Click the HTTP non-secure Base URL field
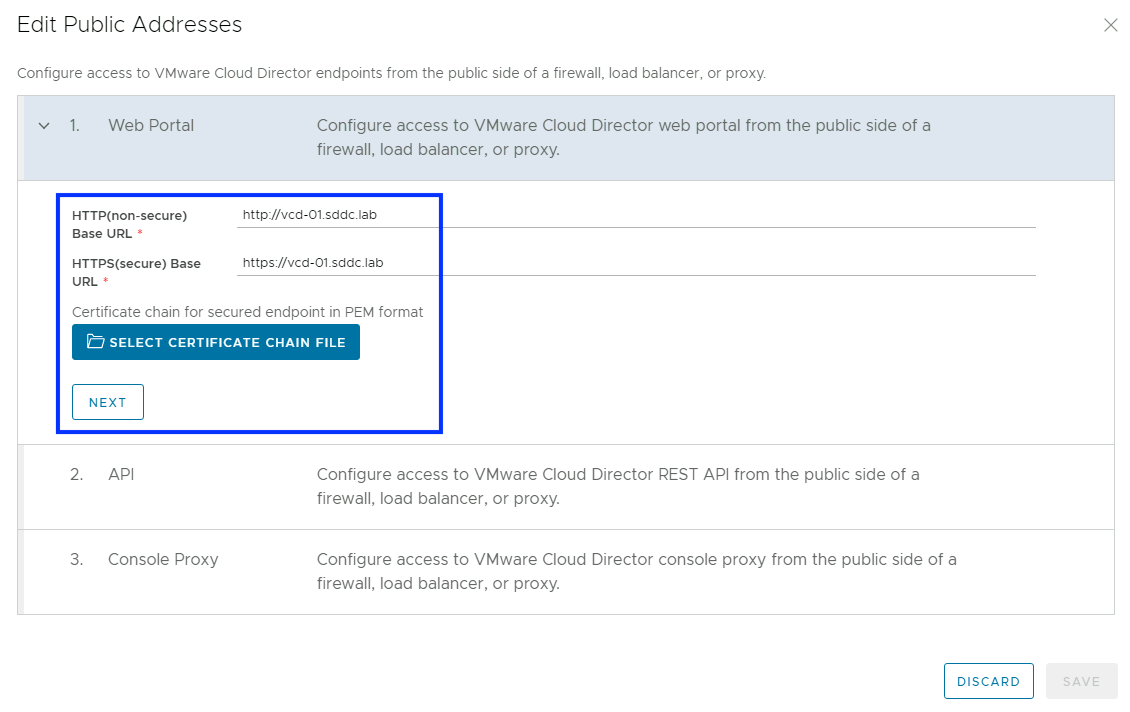 pyautogui.click(x=635, y=215)
